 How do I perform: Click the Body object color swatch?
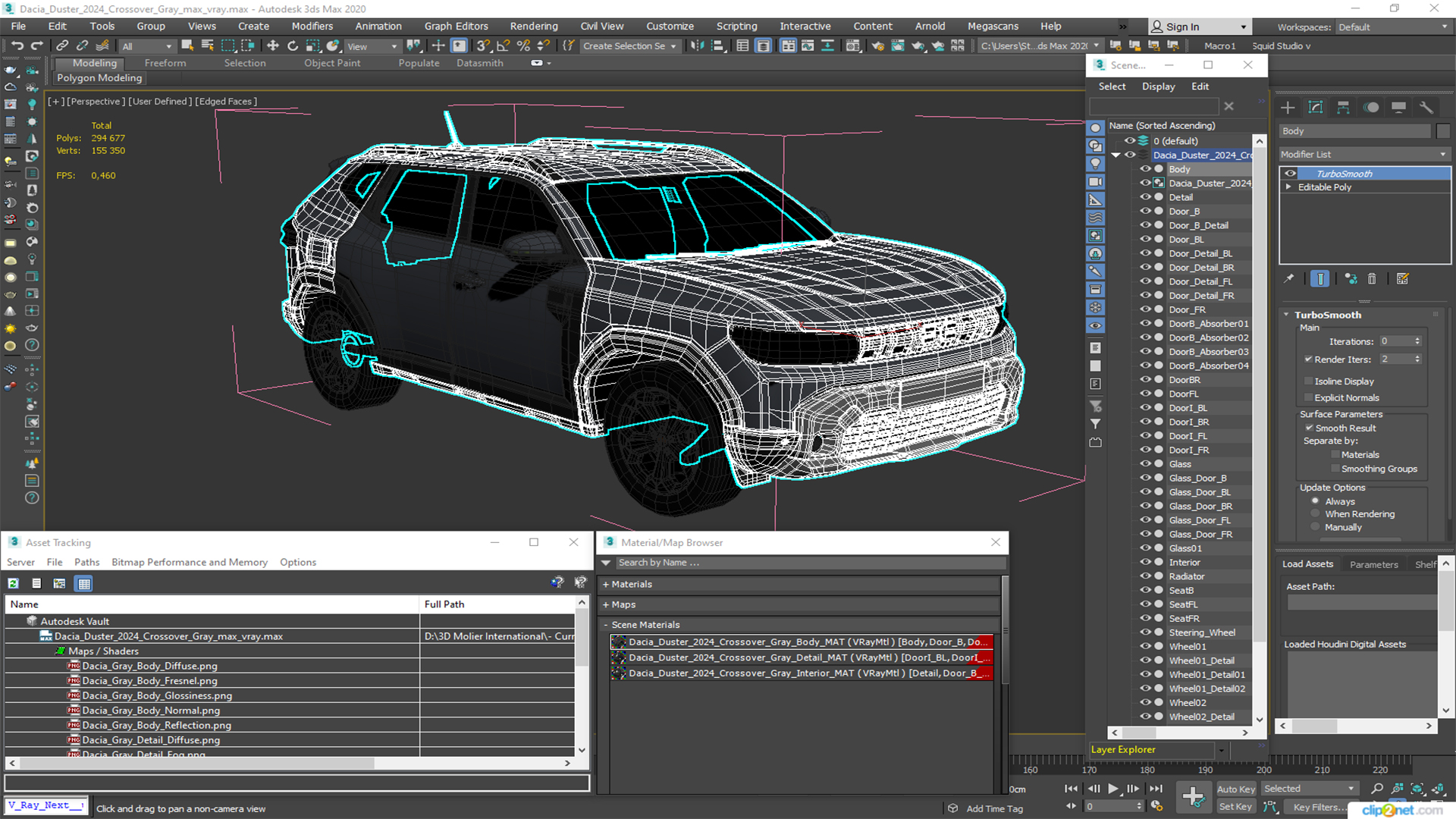(x=1442, y=131)
